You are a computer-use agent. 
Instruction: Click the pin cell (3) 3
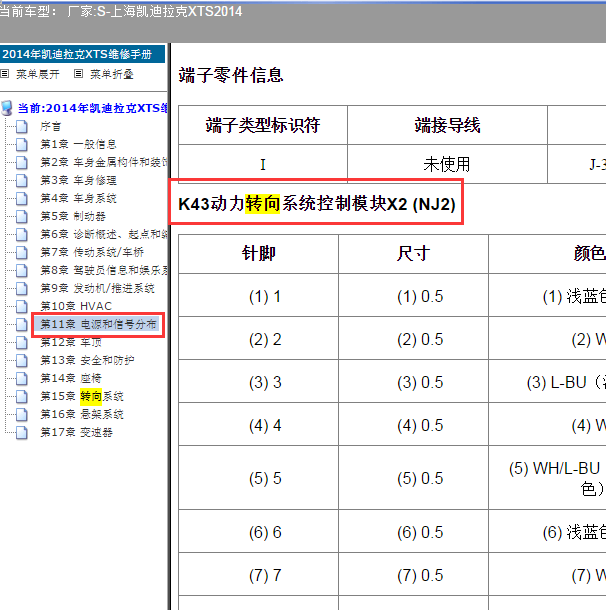259,382
